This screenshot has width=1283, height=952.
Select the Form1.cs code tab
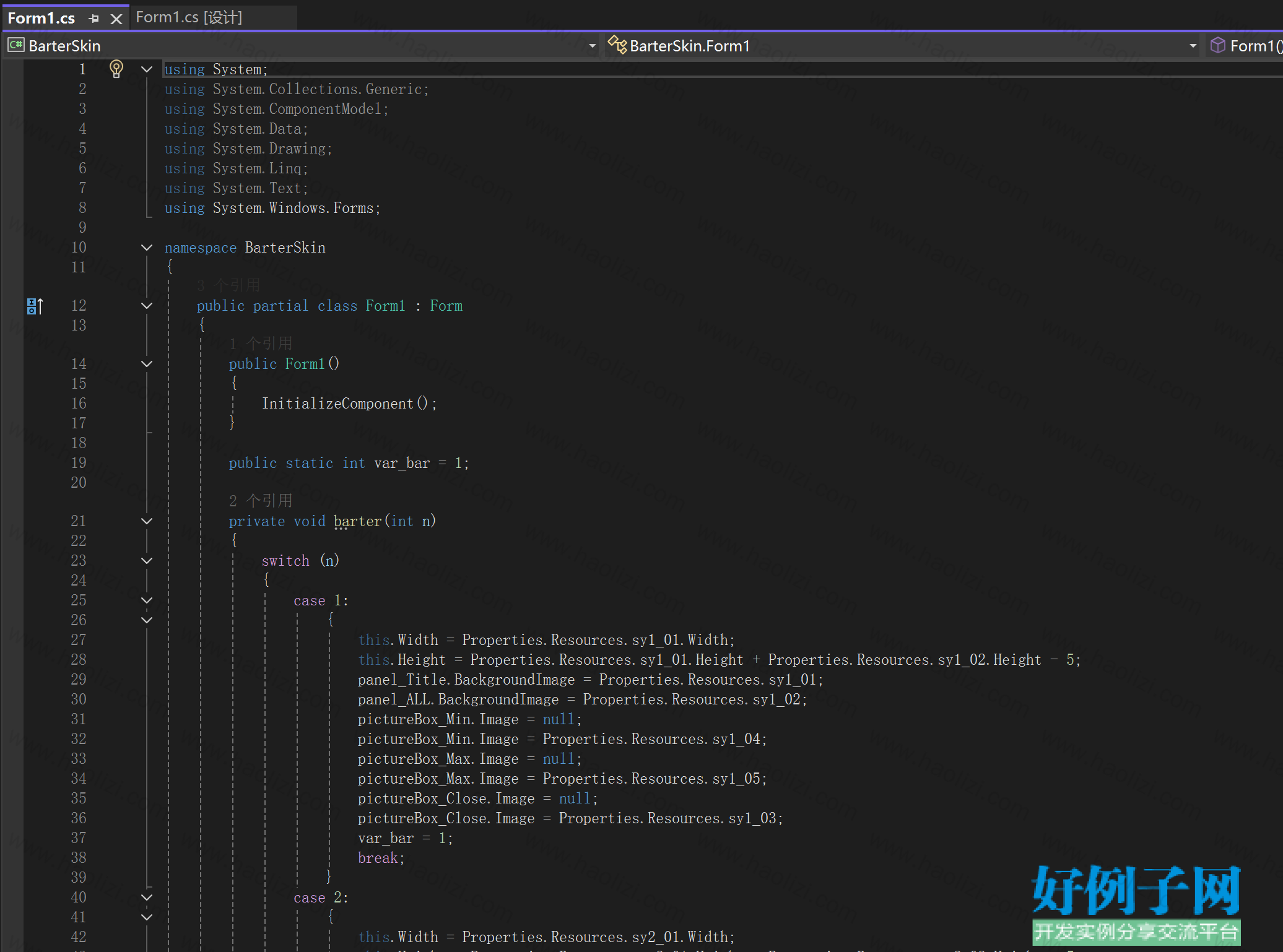tap(41, 19)
